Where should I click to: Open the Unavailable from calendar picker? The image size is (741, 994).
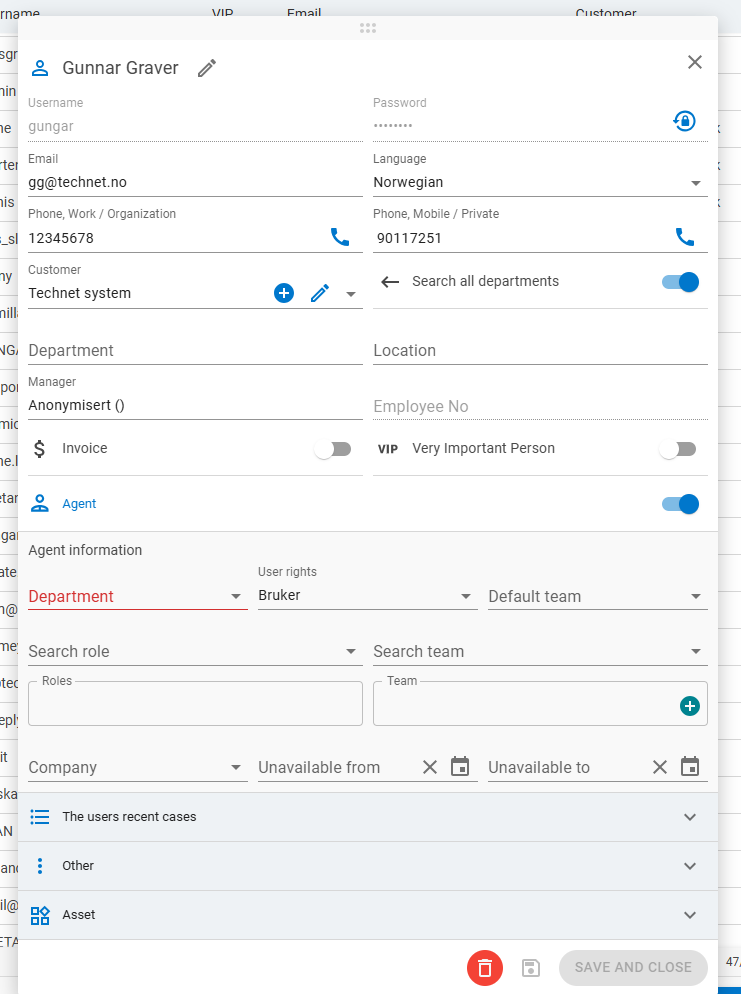460,767
